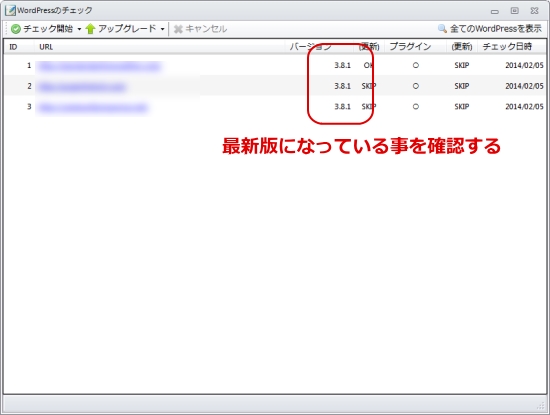This screenshot has height=415, width=550.
Task: Click the plugin circle mark in row 1
Action: (x=416, y=65)
